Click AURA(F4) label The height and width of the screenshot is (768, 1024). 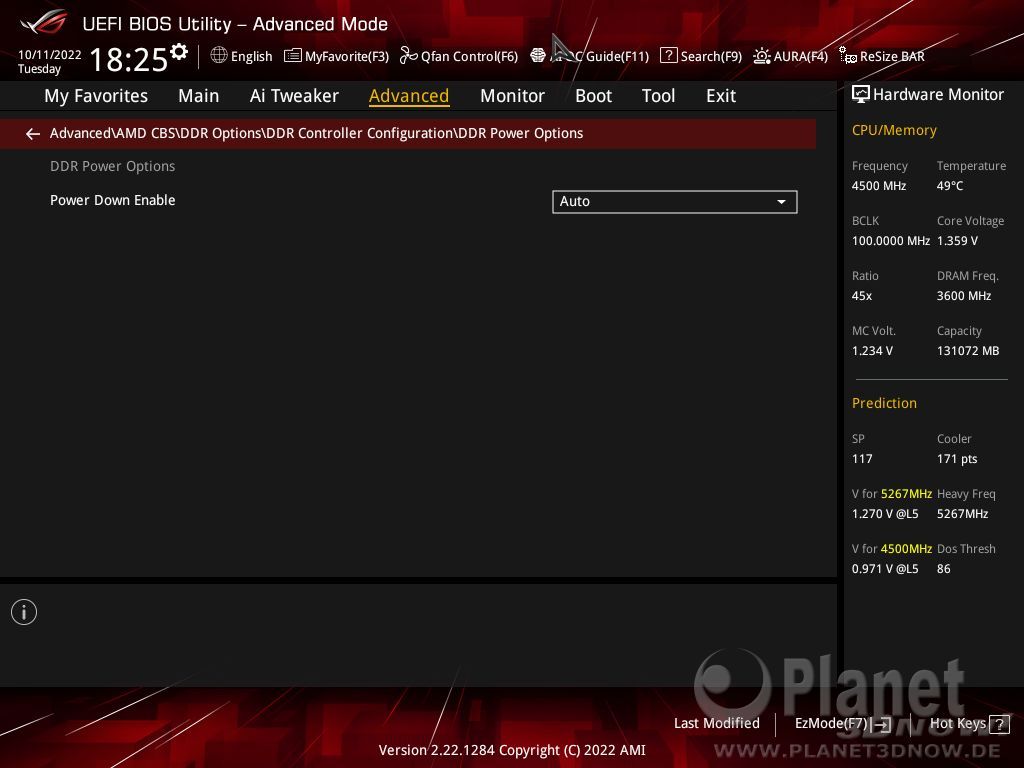point(801,57)
